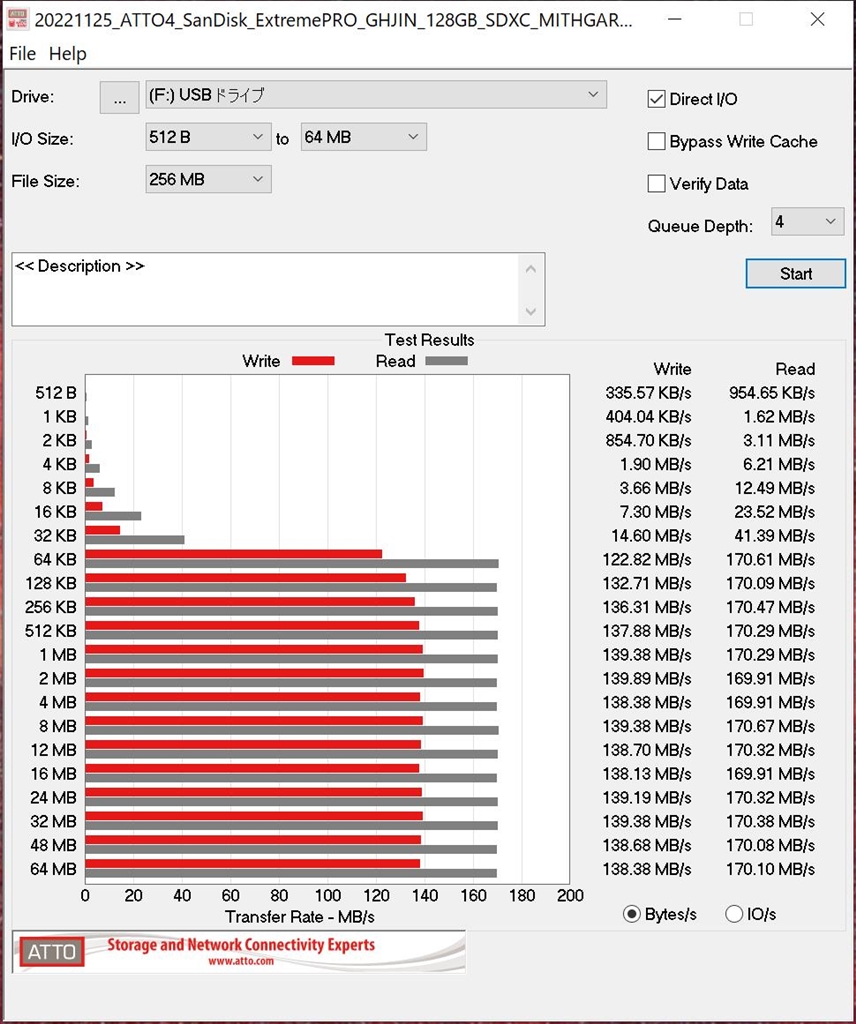Image resolution: width=856 pixels, height=1024 pixels.
Task: Open the www.atto.com link
Action: pos(241,961)
